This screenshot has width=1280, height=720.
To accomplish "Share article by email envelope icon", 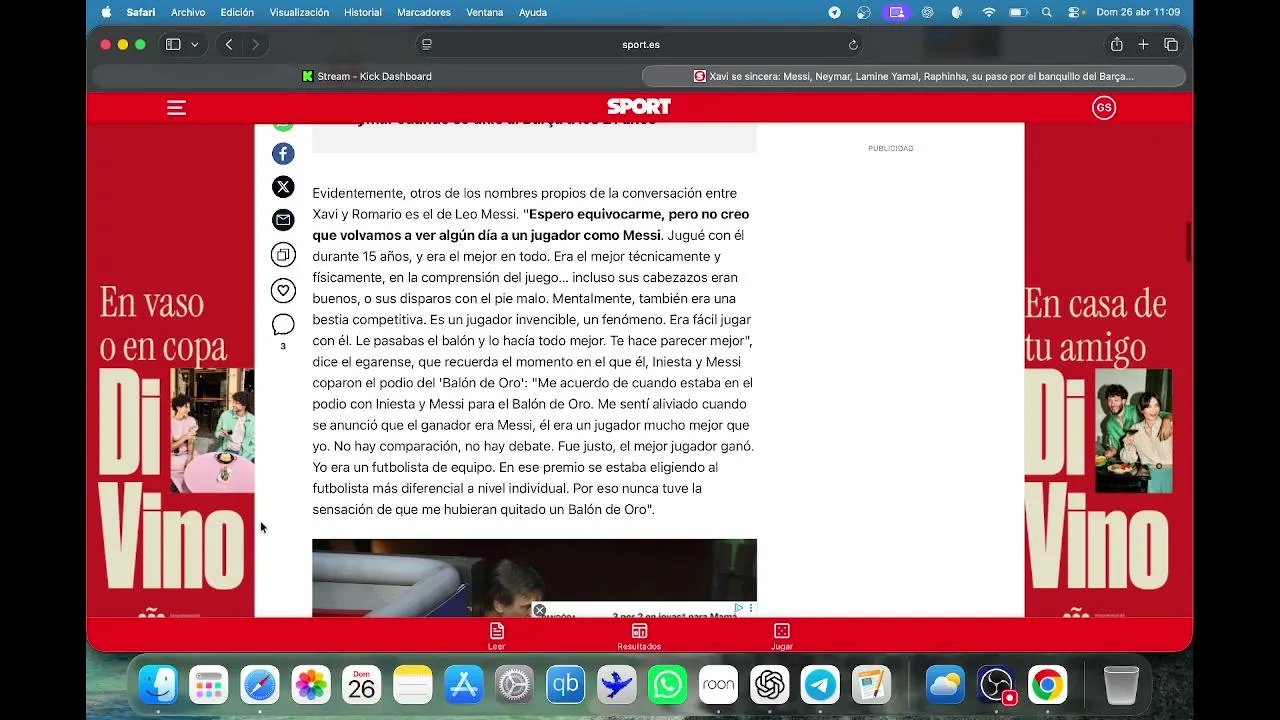I will (283, 220).
